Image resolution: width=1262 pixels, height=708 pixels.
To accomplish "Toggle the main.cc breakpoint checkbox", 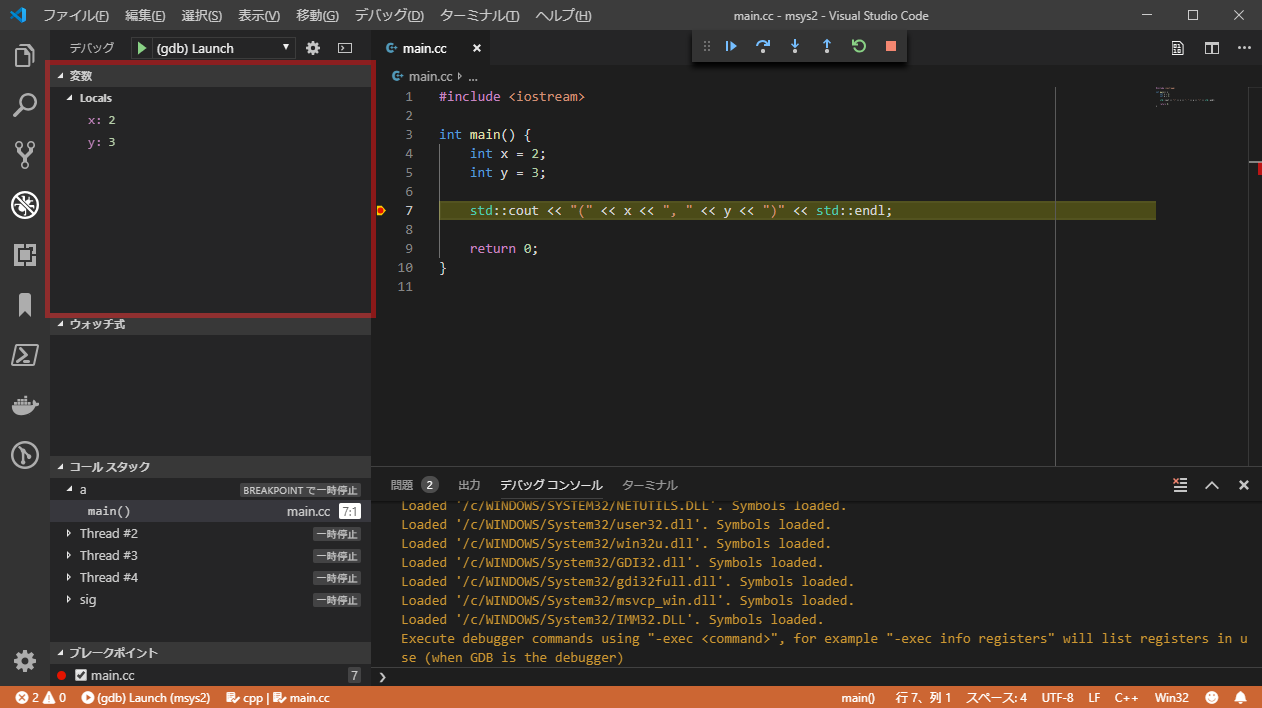I will click(x=81, y=675).
